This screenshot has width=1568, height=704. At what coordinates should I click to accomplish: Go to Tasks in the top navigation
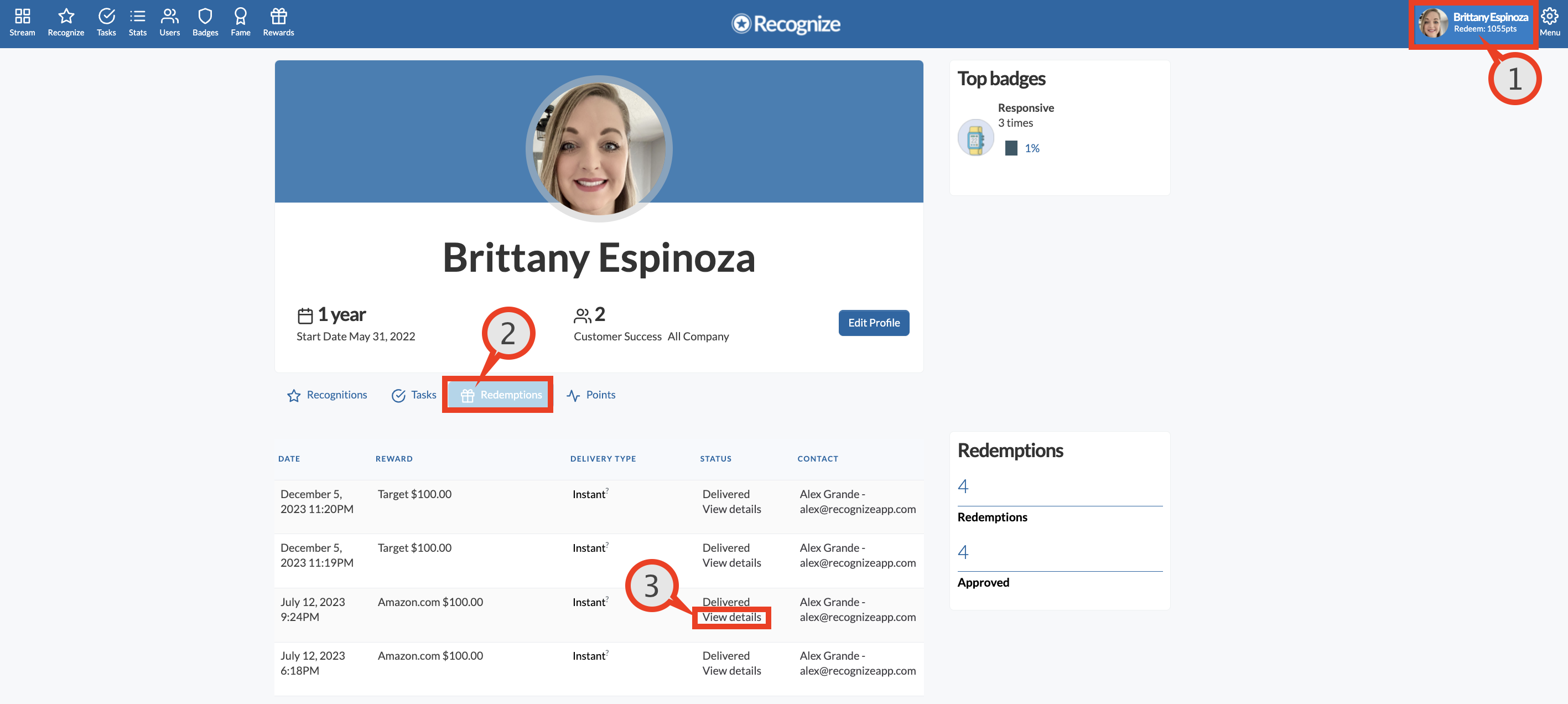click(106, 23)
